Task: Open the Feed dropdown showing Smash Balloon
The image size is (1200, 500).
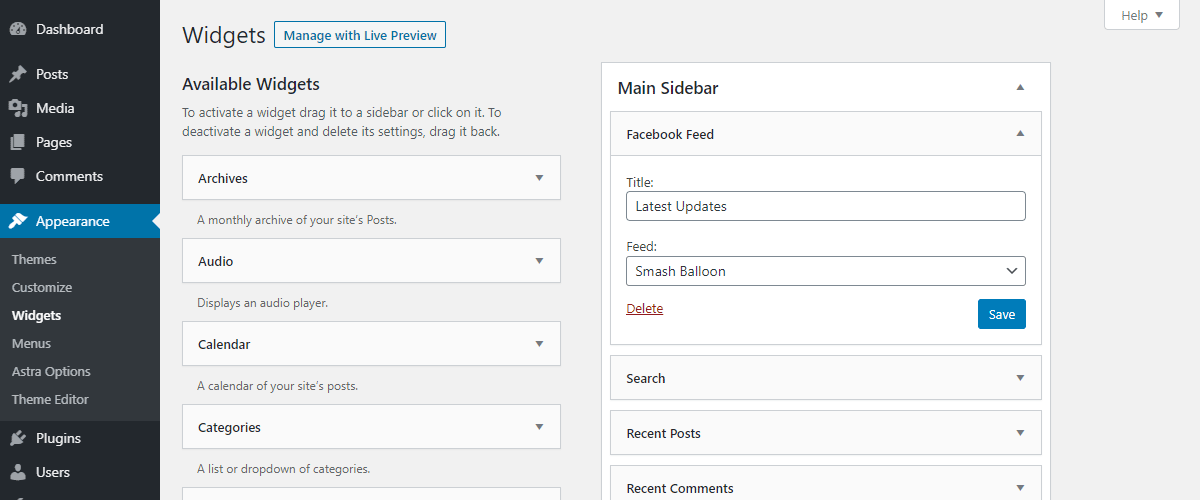Action: tap(825, 271)
